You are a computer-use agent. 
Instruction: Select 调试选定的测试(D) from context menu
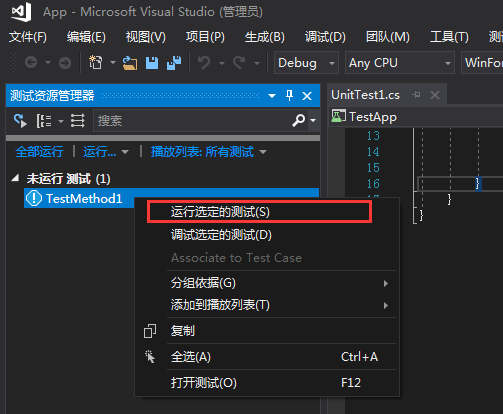tap(221, 235)
